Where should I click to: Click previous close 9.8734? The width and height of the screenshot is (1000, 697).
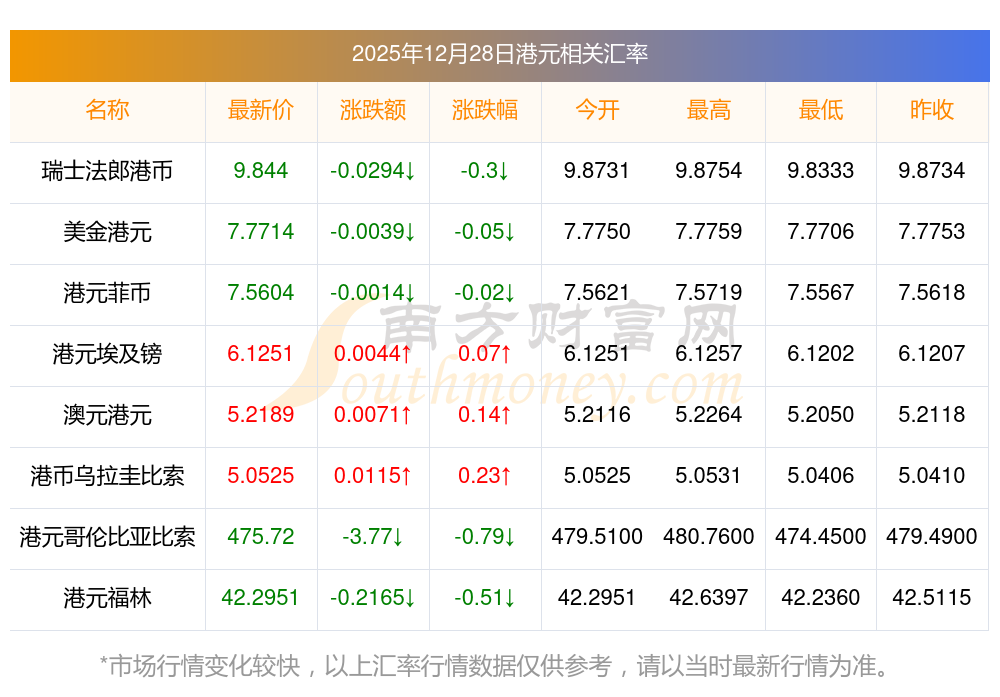(x=932, y=170)
